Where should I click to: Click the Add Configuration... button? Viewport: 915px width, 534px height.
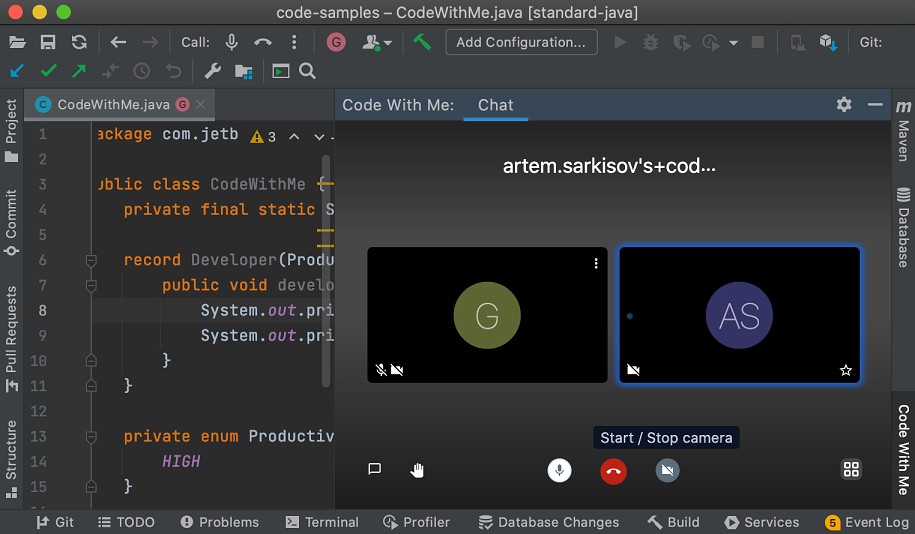[x=521, y=42]
